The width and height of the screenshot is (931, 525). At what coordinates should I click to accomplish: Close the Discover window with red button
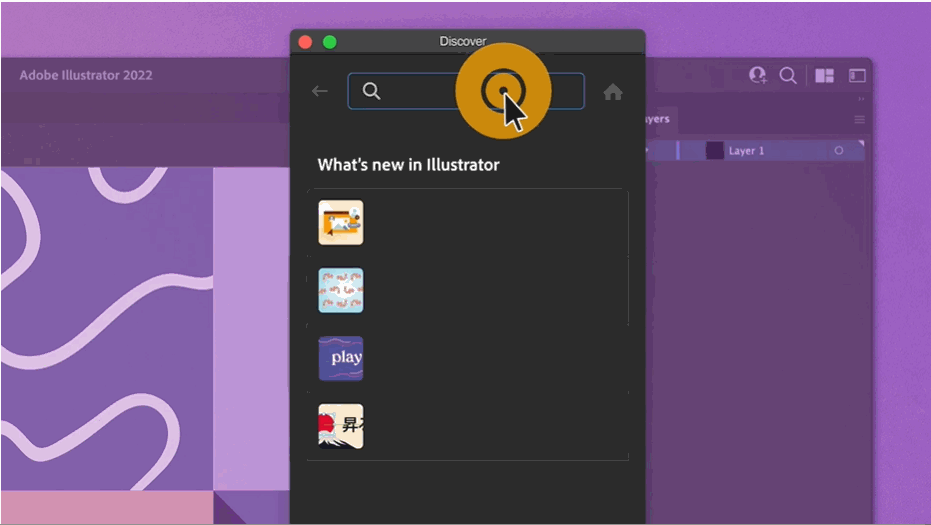coord(305,42)
